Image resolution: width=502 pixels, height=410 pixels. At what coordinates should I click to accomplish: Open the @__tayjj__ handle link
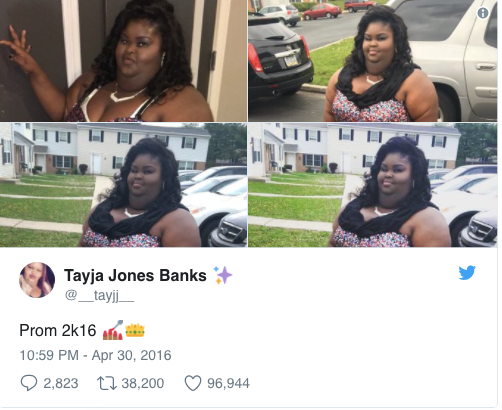[x=99, y=295]
